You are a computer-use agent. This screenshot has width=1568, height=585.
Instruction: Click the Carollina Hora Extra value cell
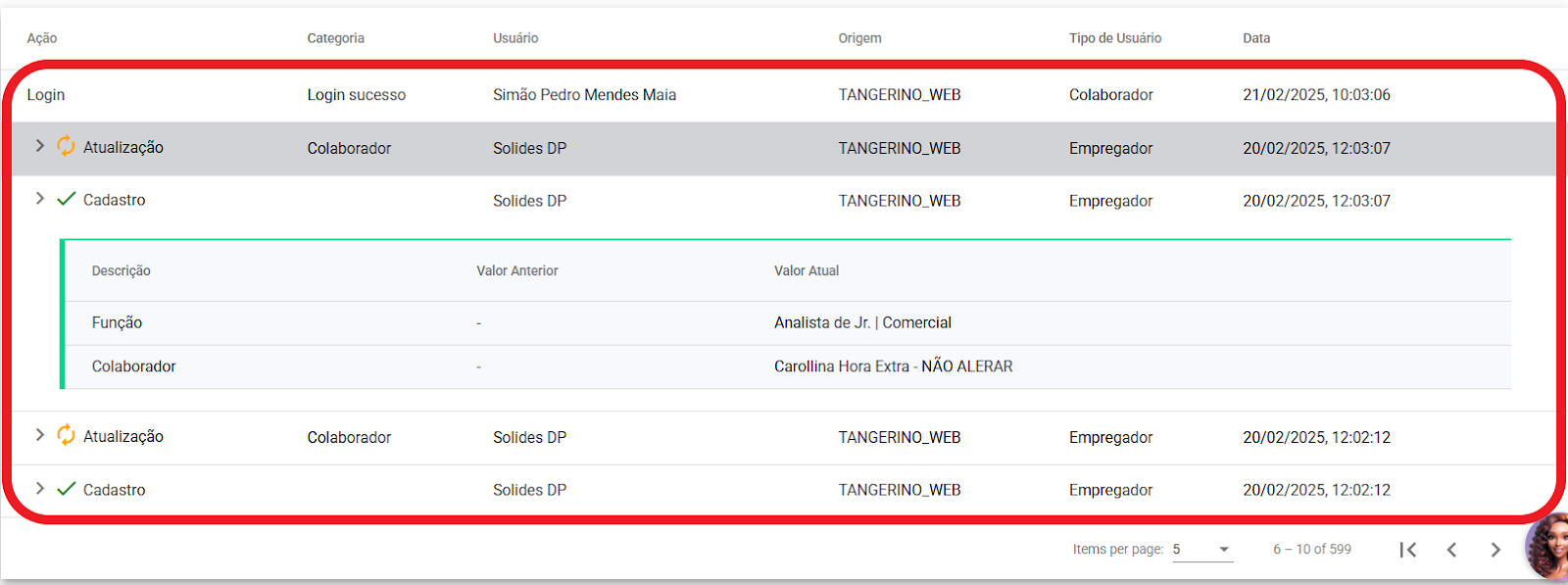[x=894, y=366]
